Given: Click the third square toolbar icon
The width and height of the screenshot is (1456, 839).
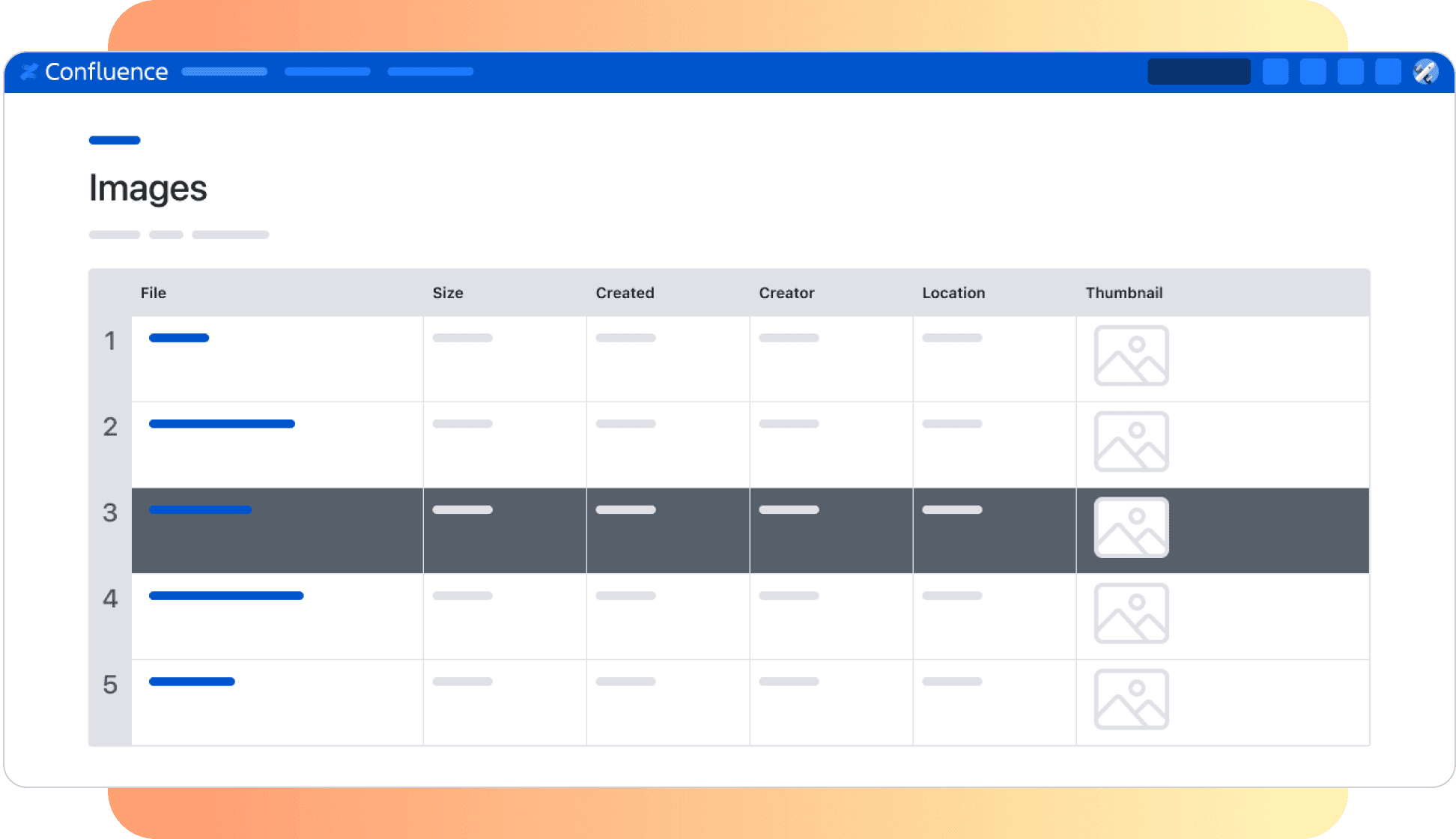Looking at the screenshot, I should (1350, 71).
